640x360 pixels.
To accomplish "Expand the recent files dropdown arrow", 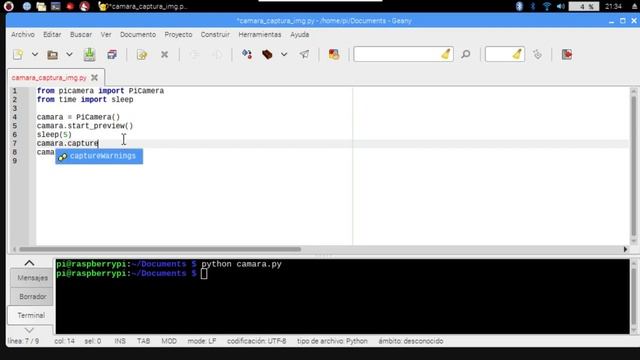I will [x=69, y=54].
